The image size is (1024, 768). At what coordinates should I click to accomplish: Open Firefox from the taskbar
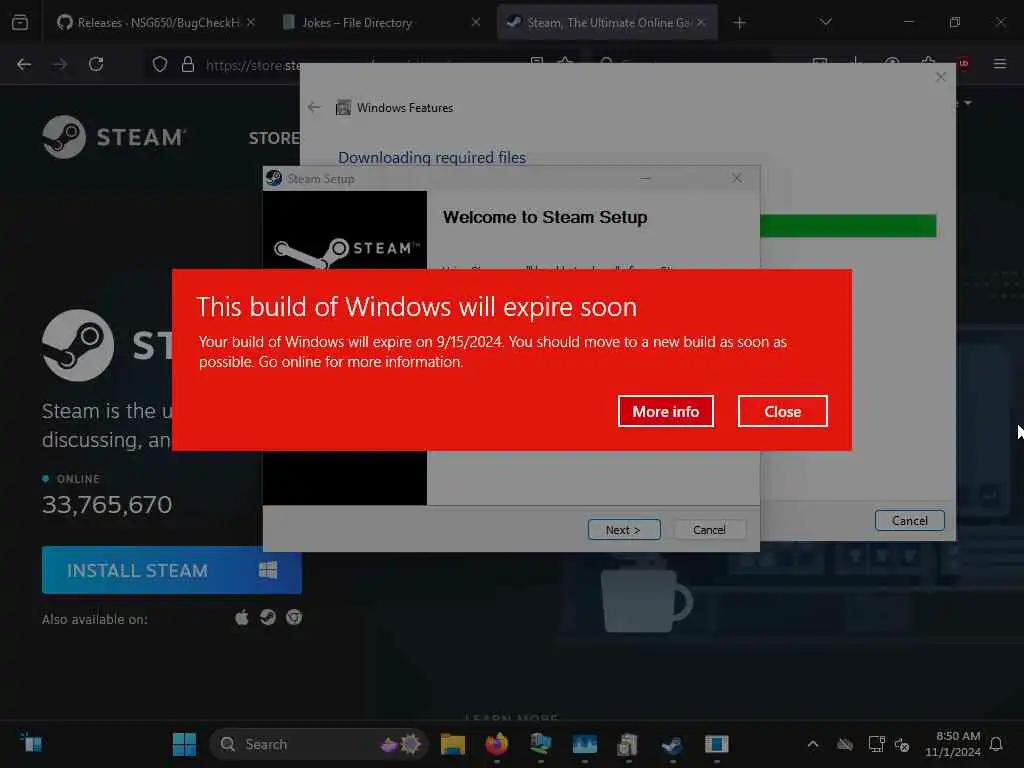point(497,744)
